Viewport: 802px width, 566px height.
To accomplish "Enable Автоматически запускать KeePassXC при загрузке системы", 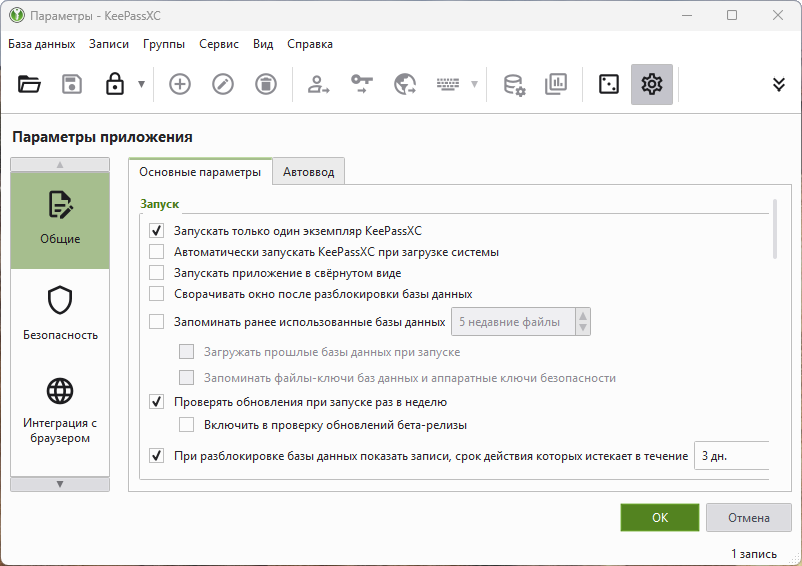I will 156,252.
